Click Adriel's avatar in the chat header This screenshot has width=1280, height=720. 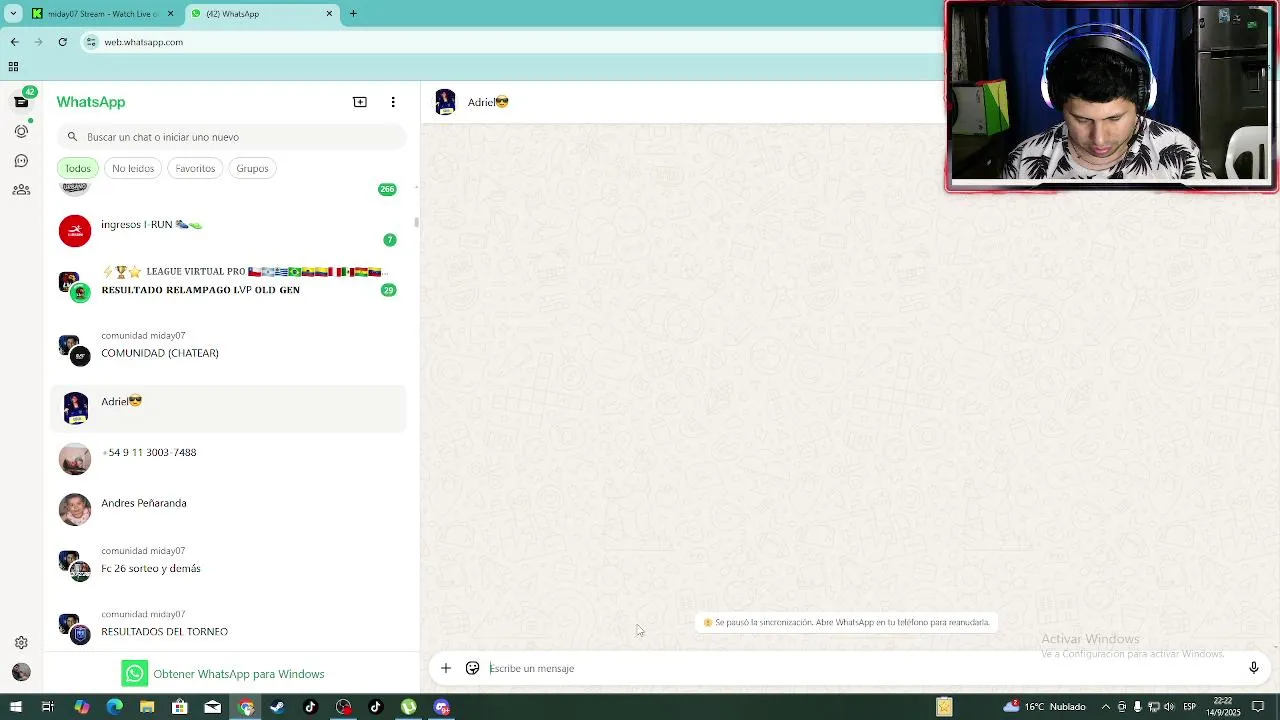[446, 102]
